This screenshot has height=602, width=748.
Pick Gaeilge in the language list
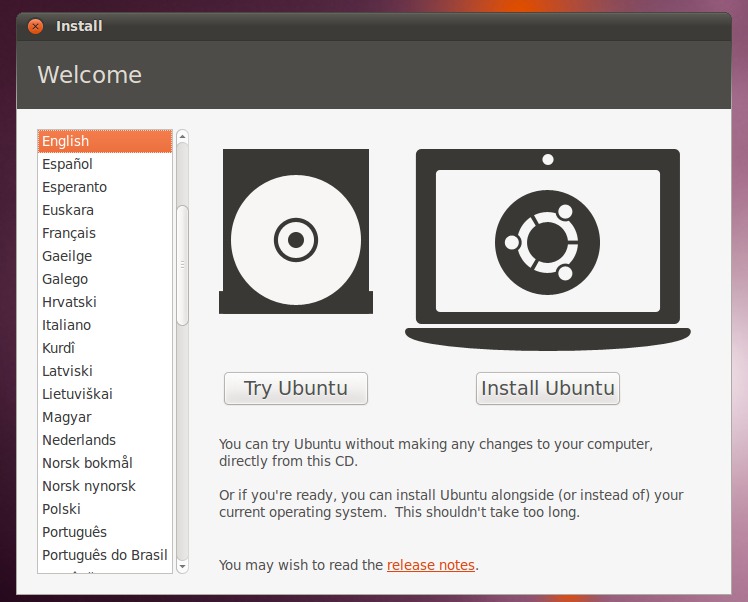[105, 256]
